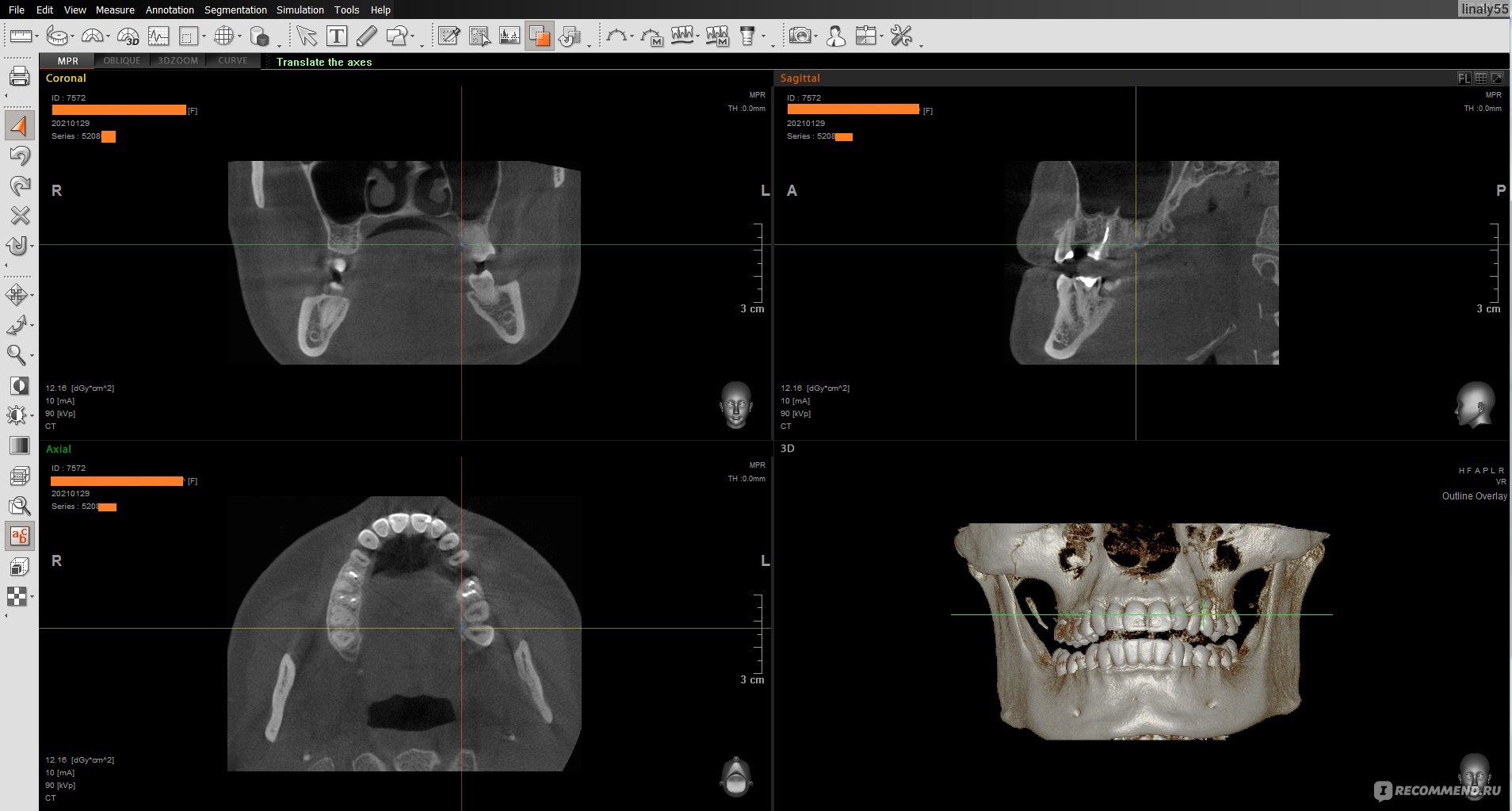Click the X delete icon in sidebar

(x=19, y=215)
